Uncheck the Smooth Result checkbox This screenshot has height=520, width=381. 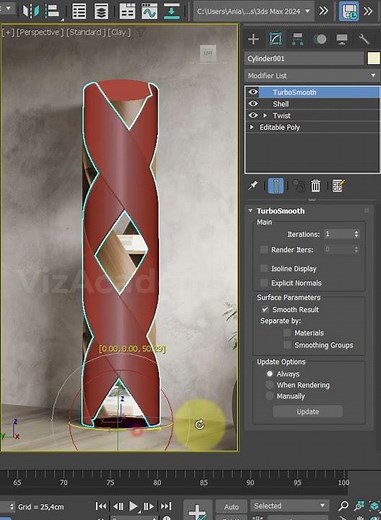(x=265, y=309)
